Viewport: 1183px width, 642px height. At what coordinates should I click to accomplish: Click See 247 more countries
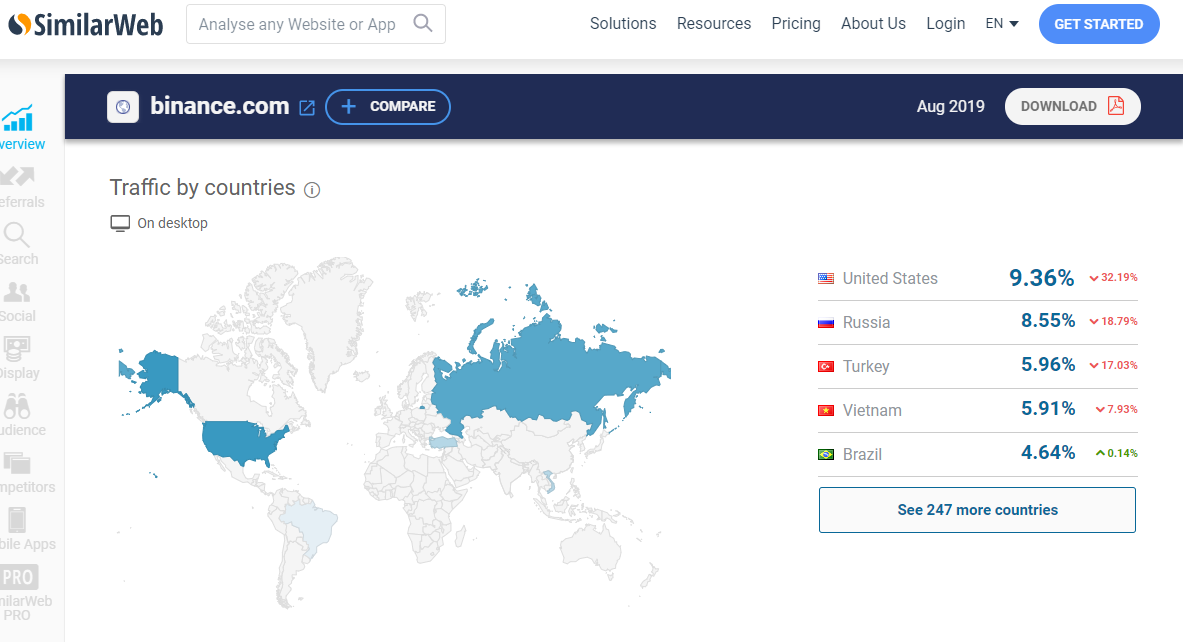pos(977,510)
